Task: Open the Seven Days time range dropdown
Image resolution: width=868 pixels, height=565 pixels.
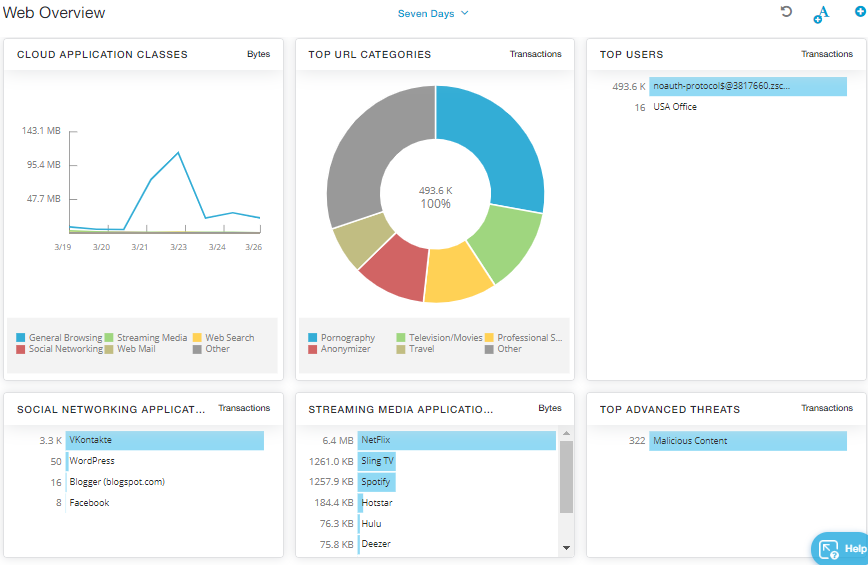Action: 433,13
